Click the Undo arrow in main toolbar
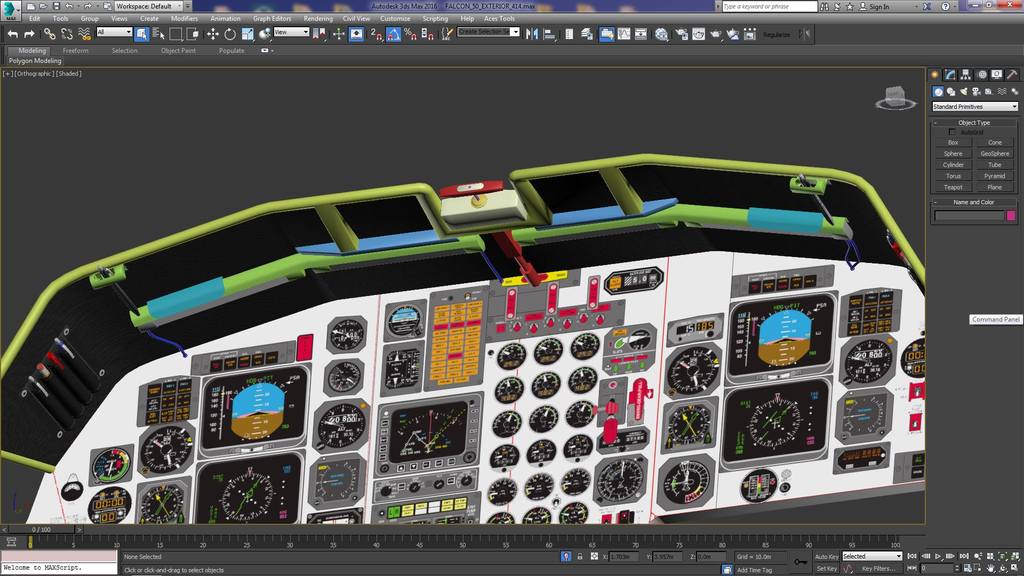Viewport: 1024px width, 576px height. pos(13,34)
